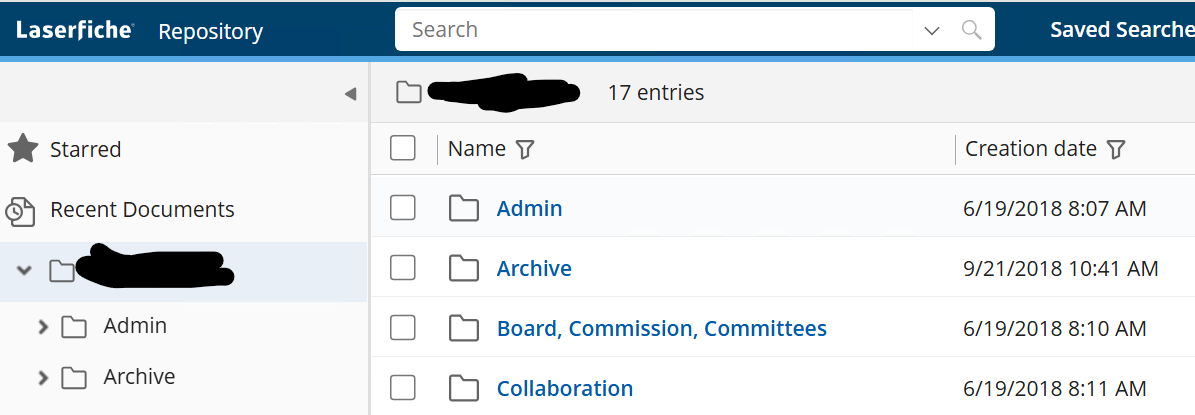Collapse the left navigation pane arrow
The image size is (1195, 415).
pyautogui.click(x=350, y=94)
